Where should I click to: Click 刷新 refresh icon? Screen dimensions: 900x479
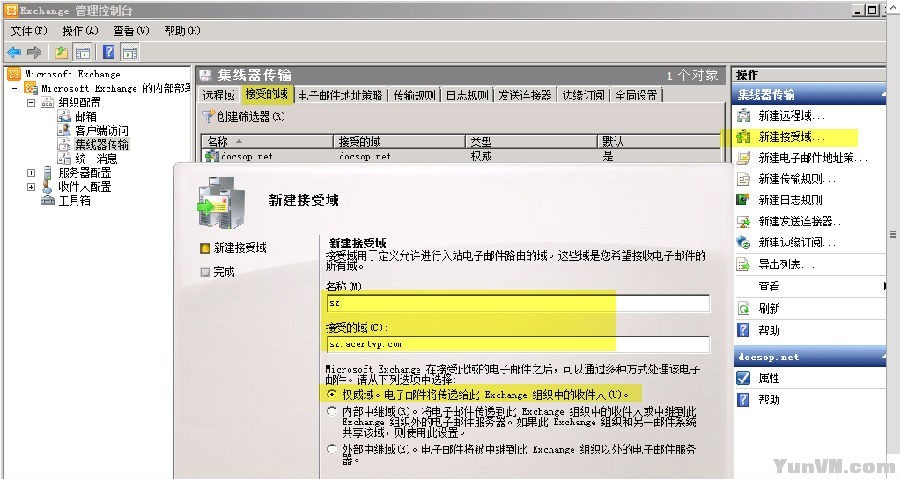[x=743, y=308]
